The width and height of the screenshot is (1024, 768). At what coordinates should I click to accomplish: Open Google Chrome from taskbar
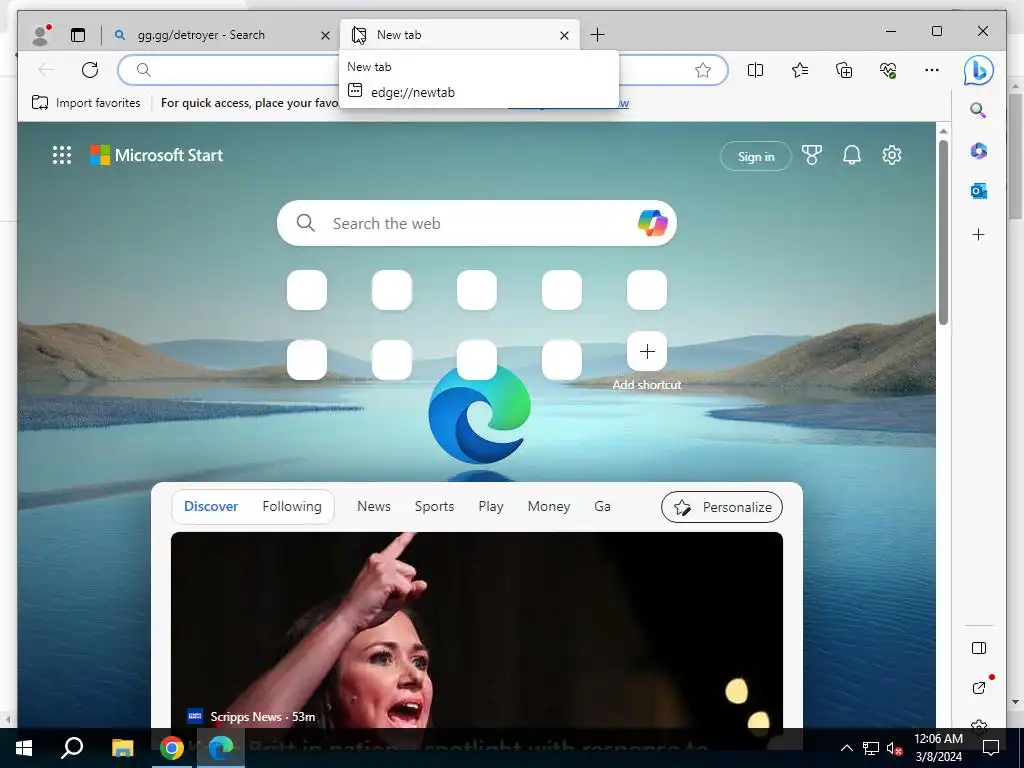[172, 748]
